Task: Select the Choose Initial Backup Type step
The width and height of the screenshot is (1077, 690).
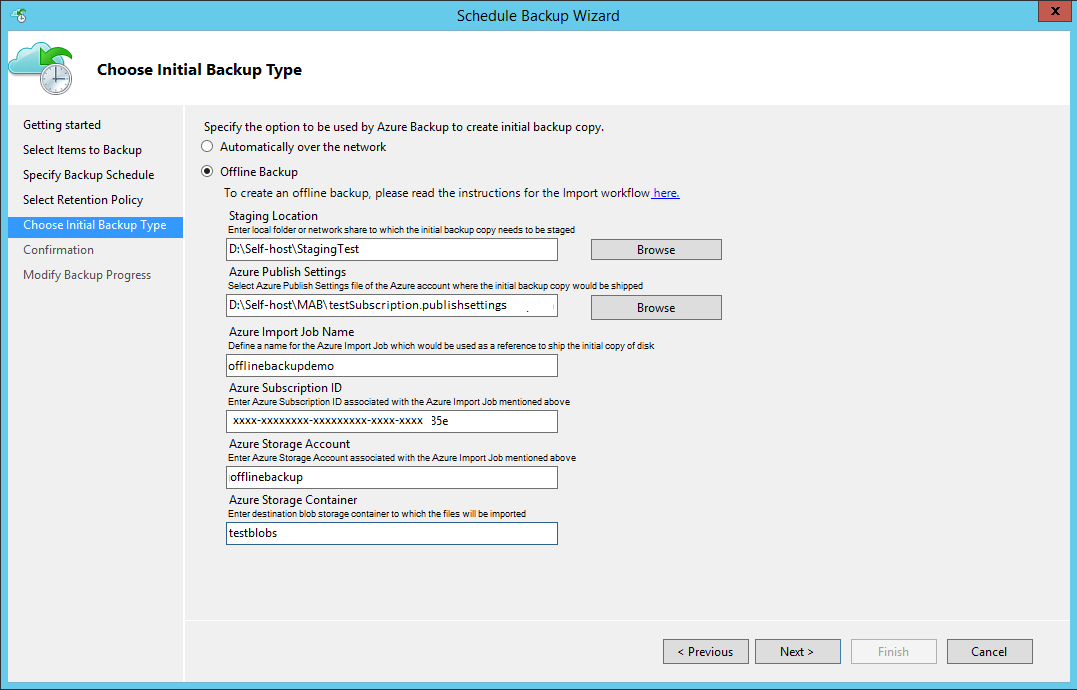Action: 91,226
